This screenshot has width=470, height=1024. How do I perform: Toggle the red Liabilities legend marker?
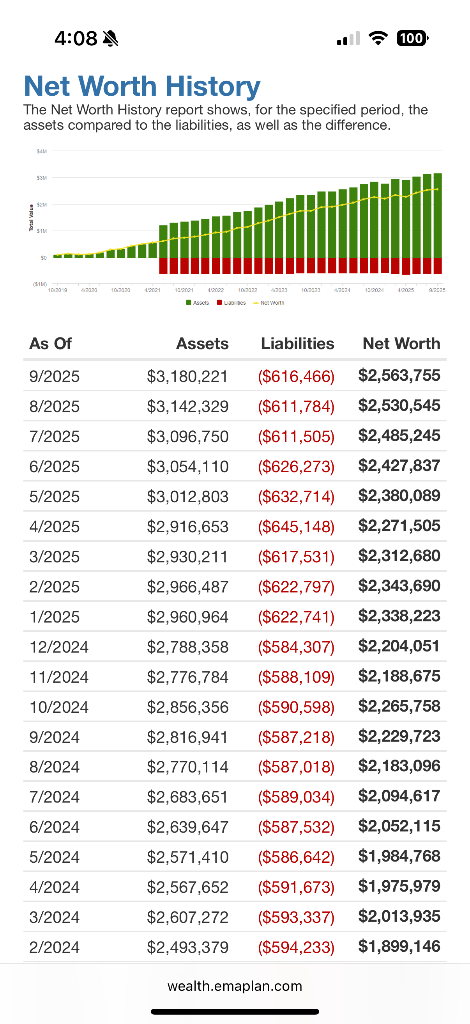(x=220, y=302)
